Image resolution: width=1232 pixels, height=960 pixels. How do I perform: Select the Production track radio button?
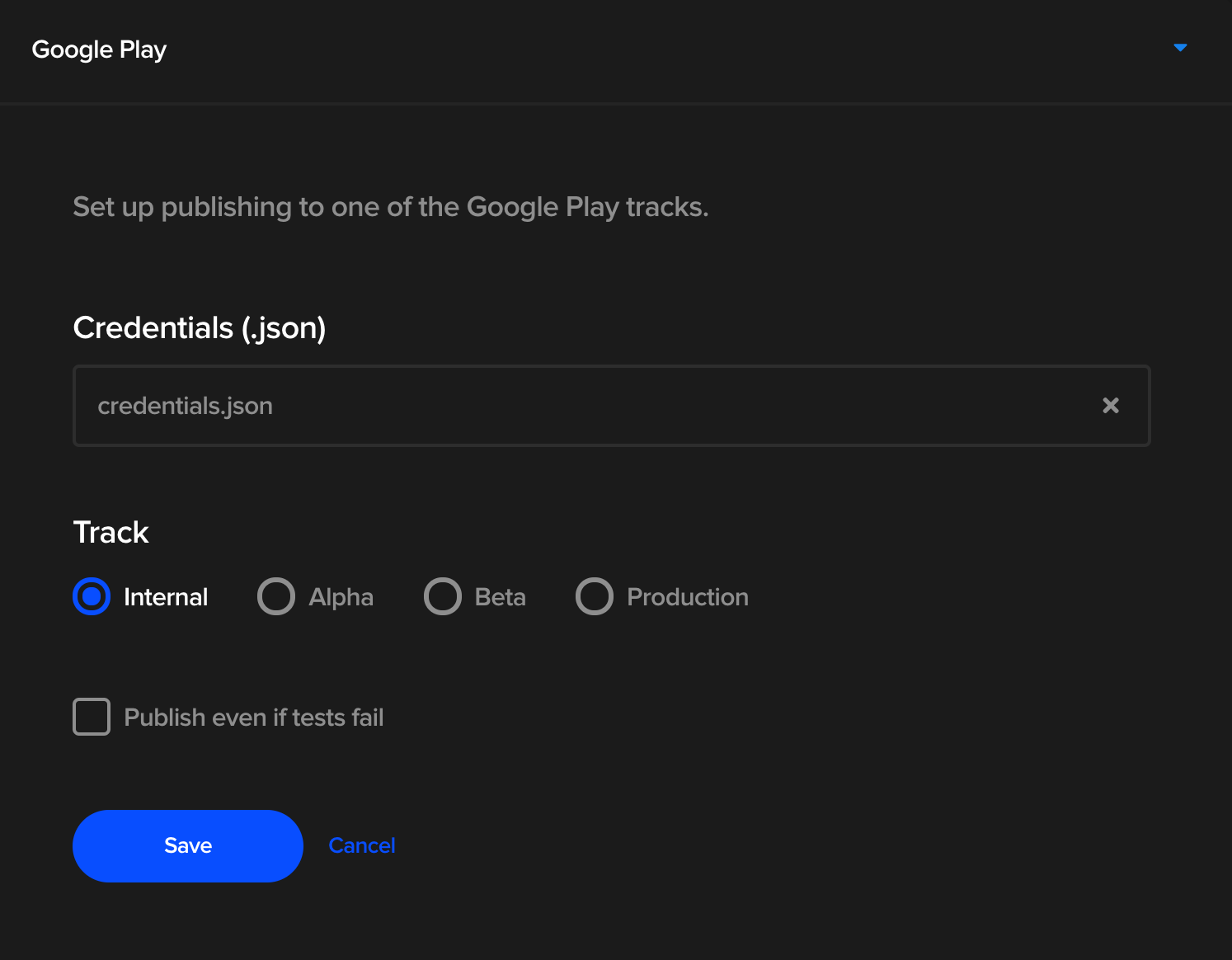(x=595, y=596)
